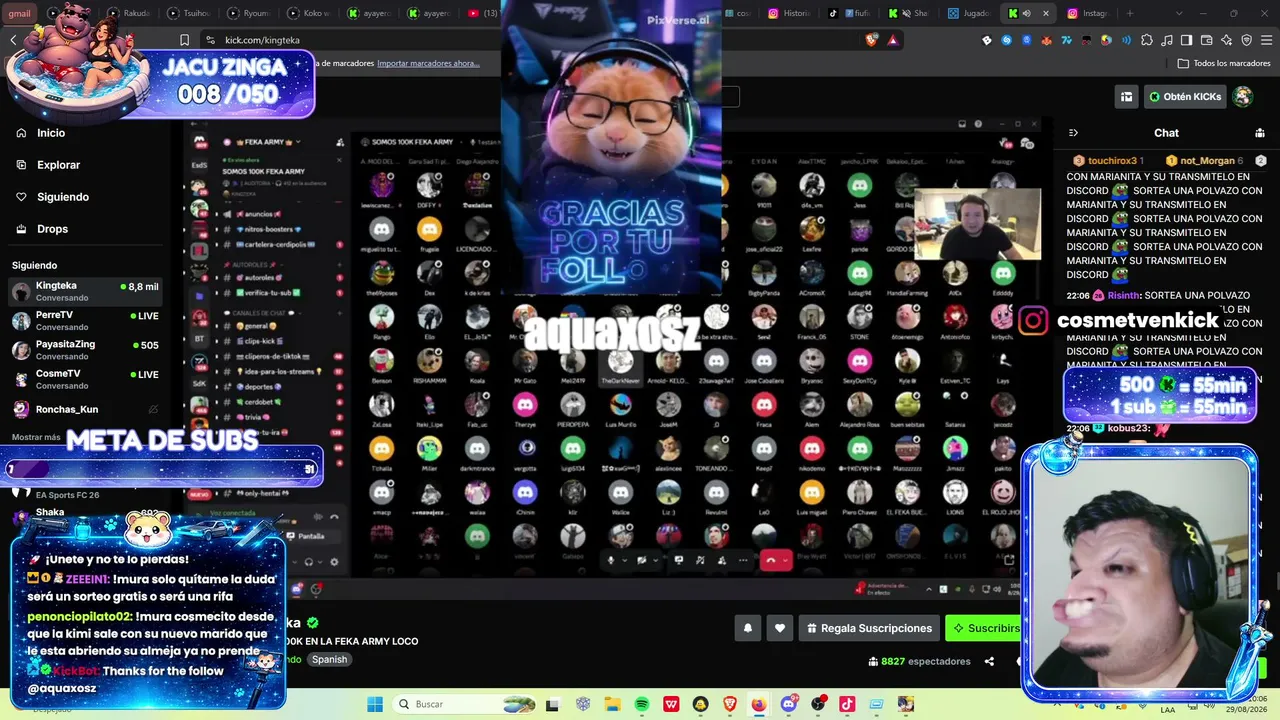Screen dimensions: 1280x720
Task: Click the Drops gift icon in sidebar
Action: coord(21,229)
